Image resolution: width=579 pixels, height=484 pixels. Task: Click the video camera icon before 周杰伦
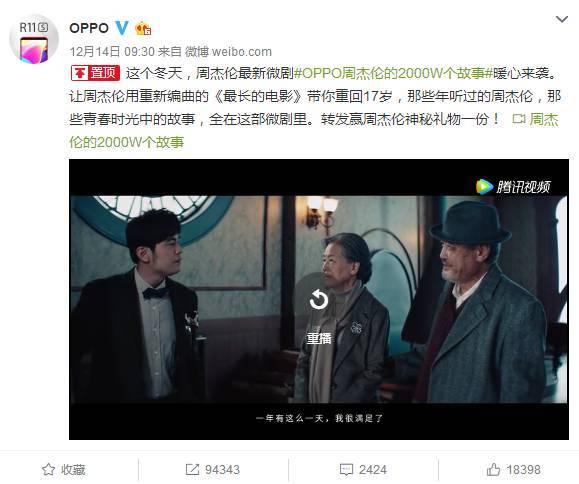(x=519, y=119)
